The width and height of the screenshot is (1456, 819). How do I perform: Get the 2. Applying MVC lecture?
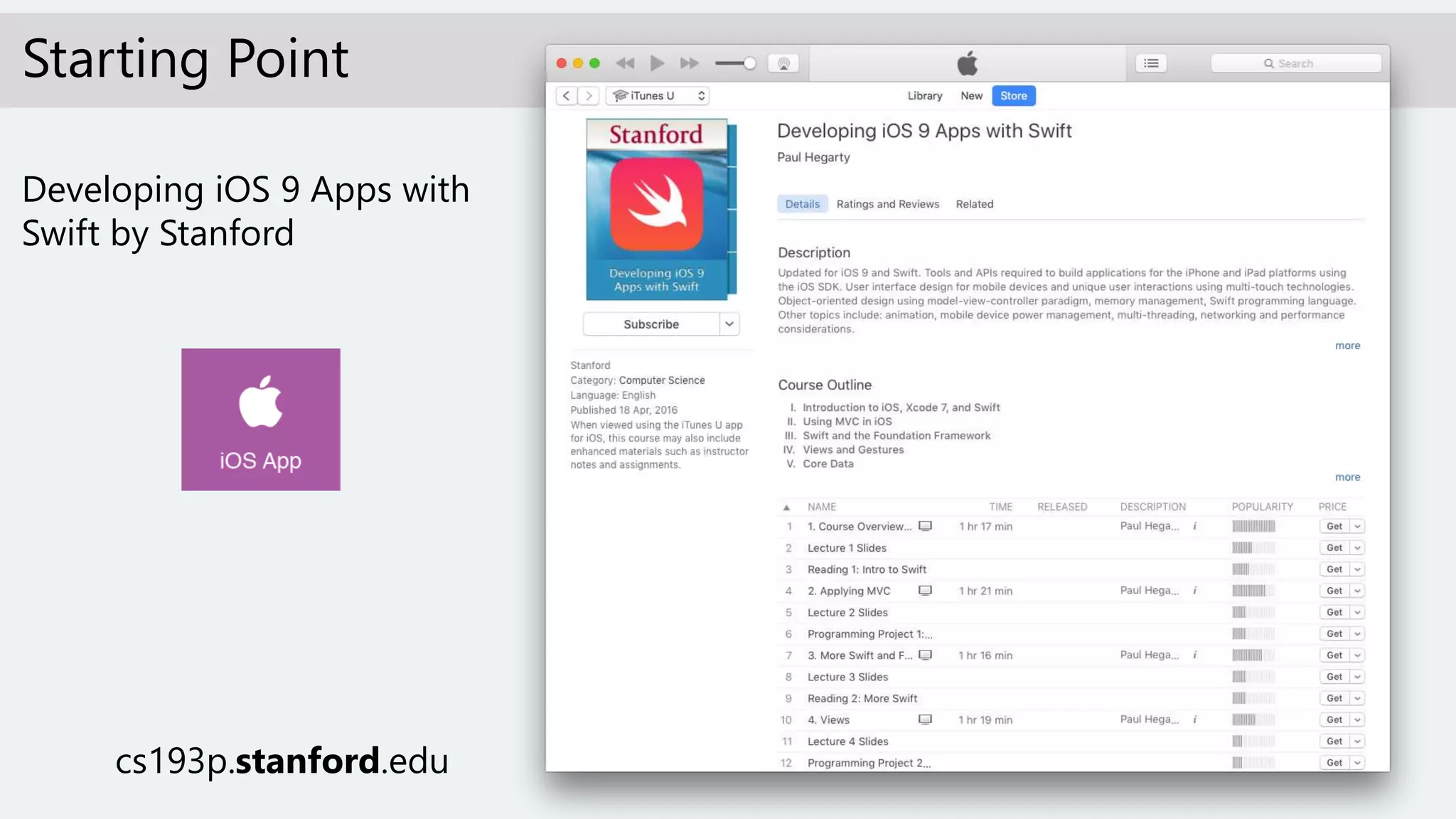pos(1334,591)
